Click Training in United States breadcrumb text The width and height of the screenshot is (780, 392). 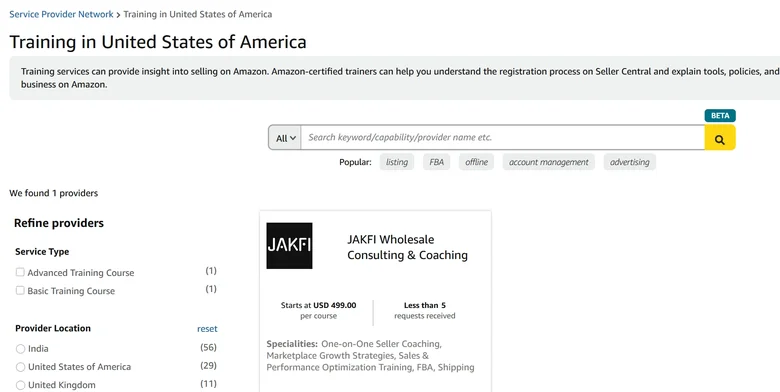(x=197, y=14)
